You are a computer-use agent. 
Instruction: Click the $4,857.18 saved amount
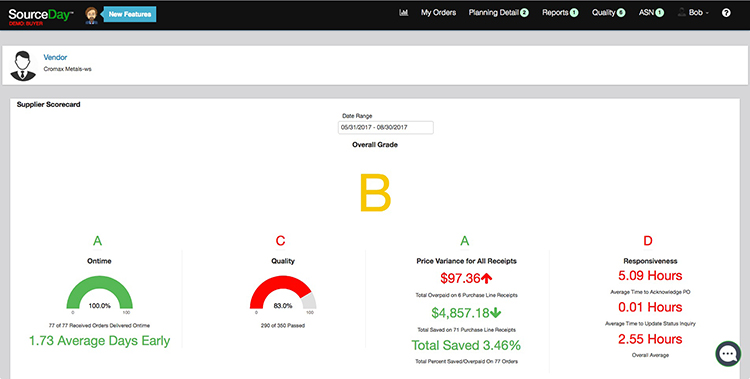(x=460, y=313)
